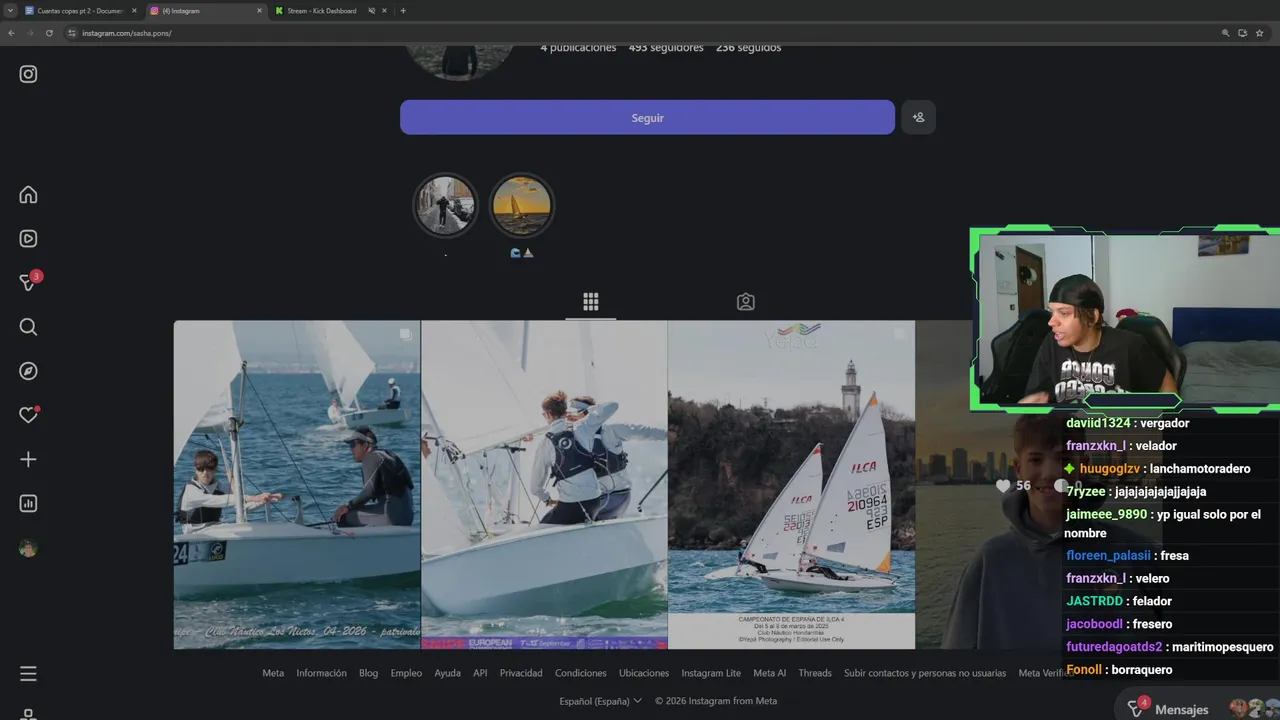Open direct messages with 3 badge
The image size is (1280, 720).
tap(29, 282)
